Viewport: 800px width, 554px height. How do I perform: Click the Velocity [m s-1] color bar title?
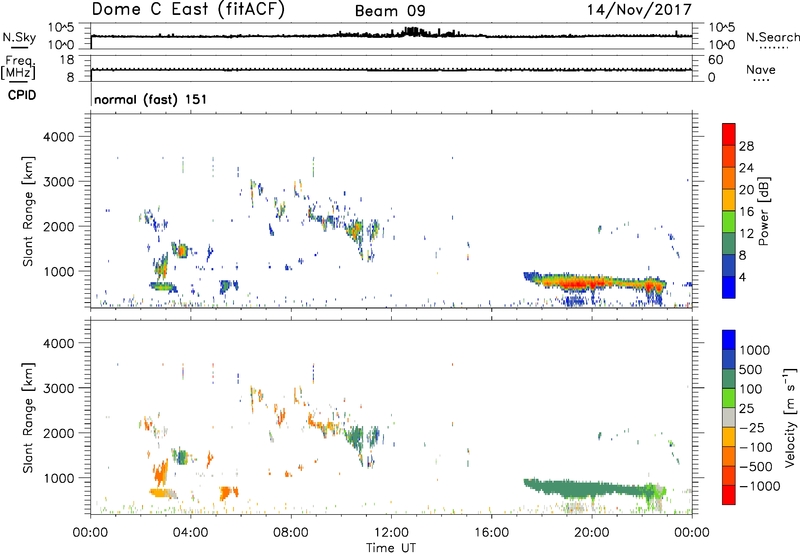[790, 417]
